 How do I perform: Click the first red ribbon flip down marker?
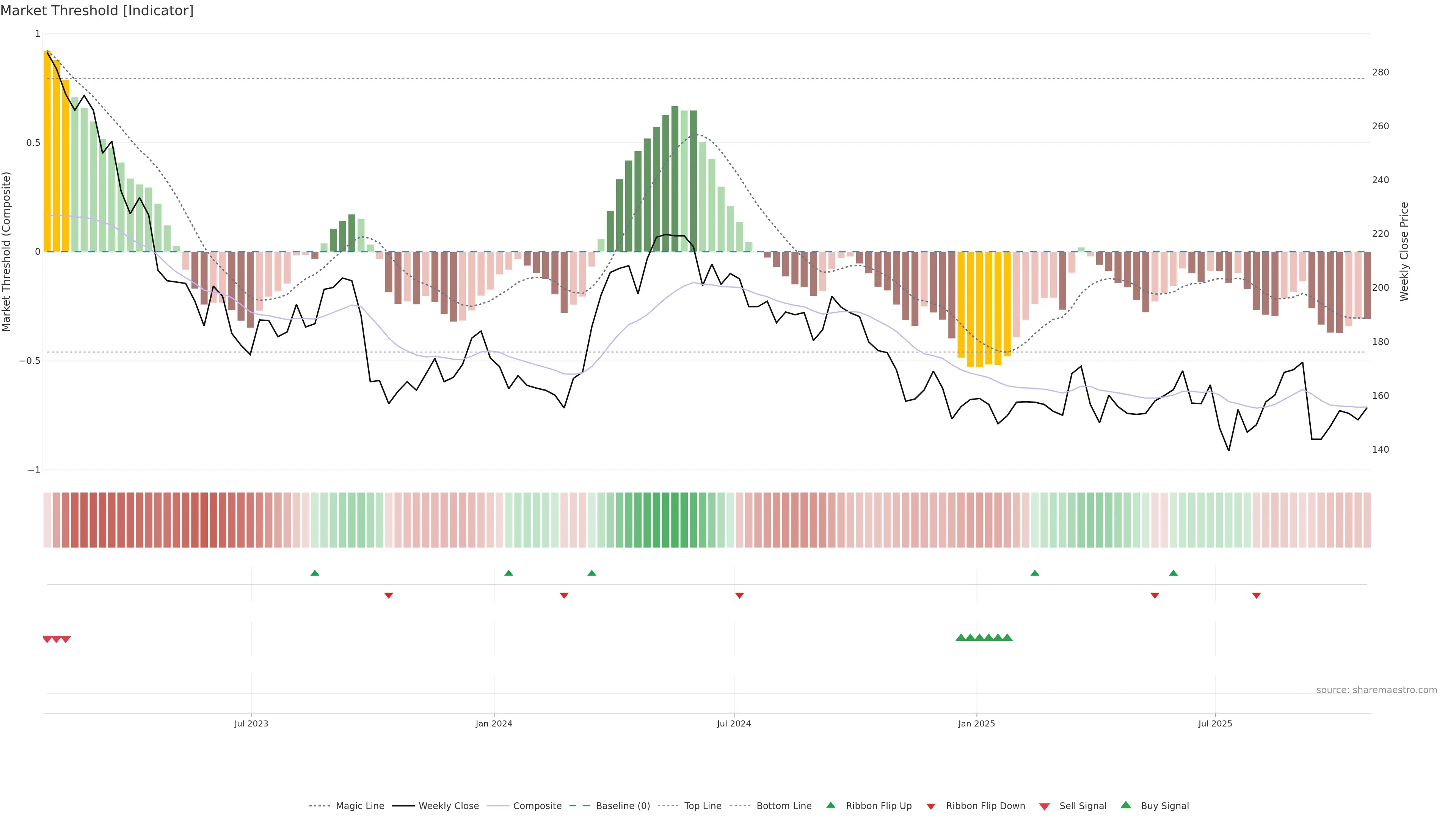[388, 595]
